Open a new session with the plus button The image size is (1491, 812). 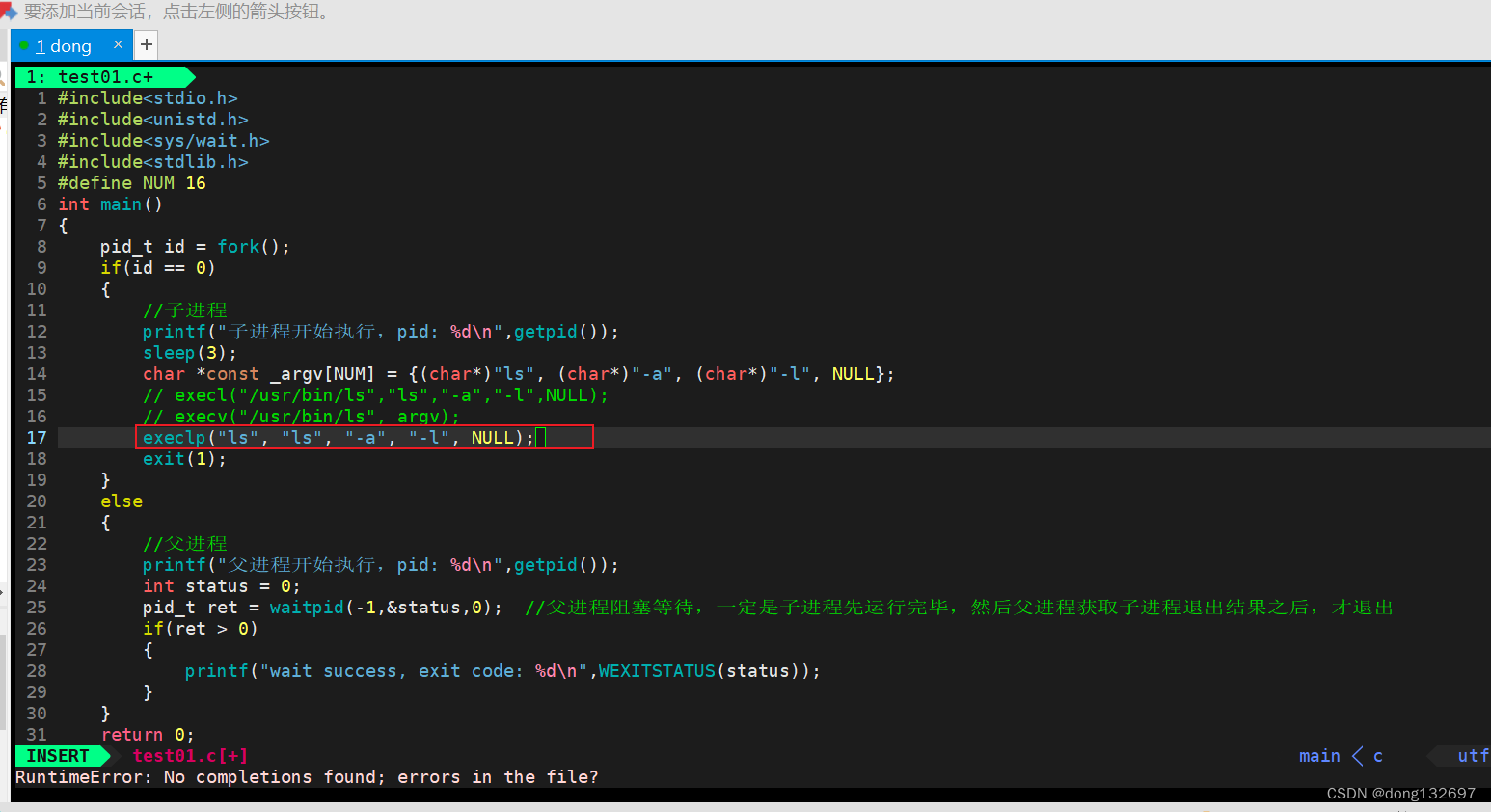[x=147, y=44]
